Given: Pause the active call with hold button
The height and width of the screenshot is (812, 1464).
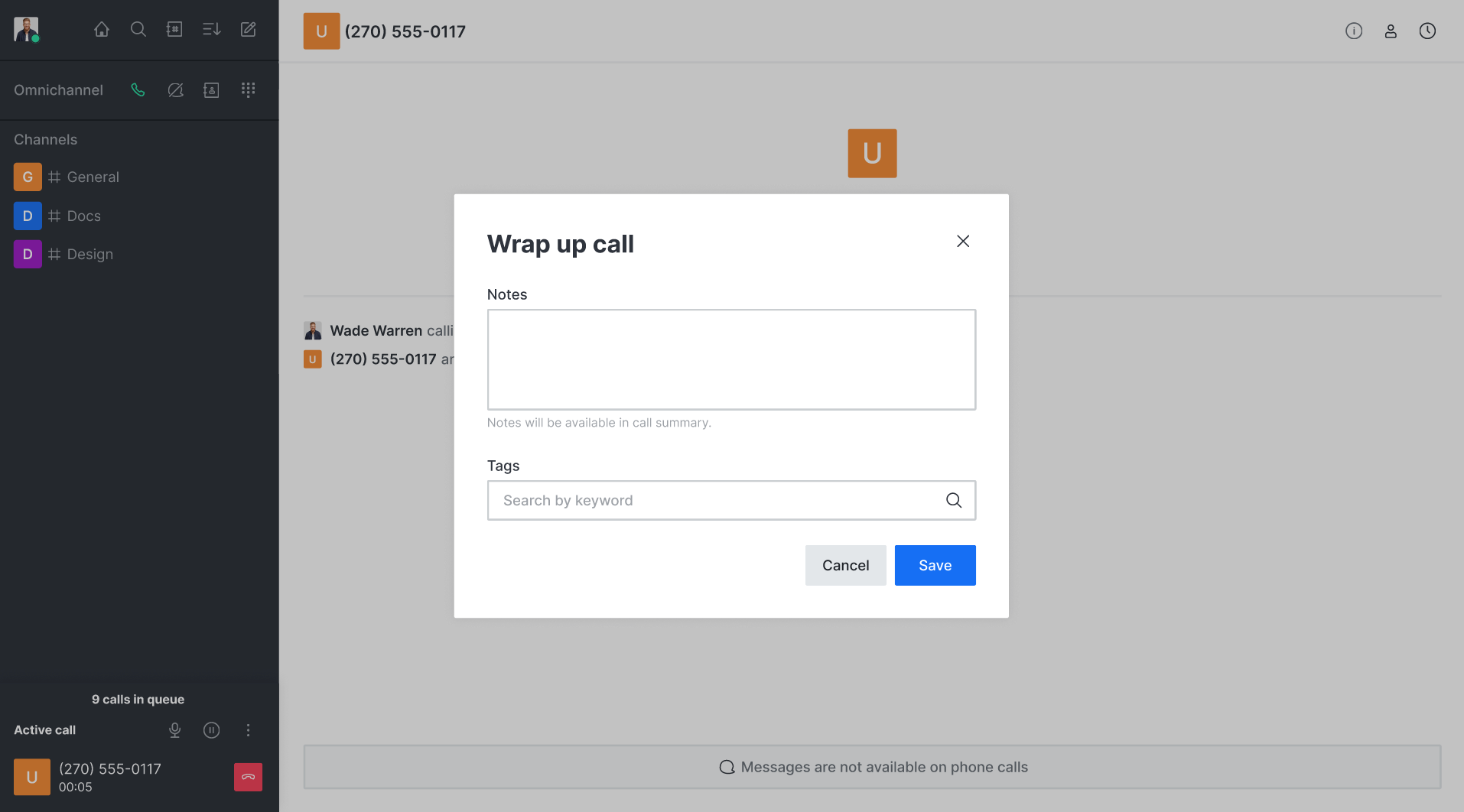Looking at the screenshot, I should coord(212,730).
